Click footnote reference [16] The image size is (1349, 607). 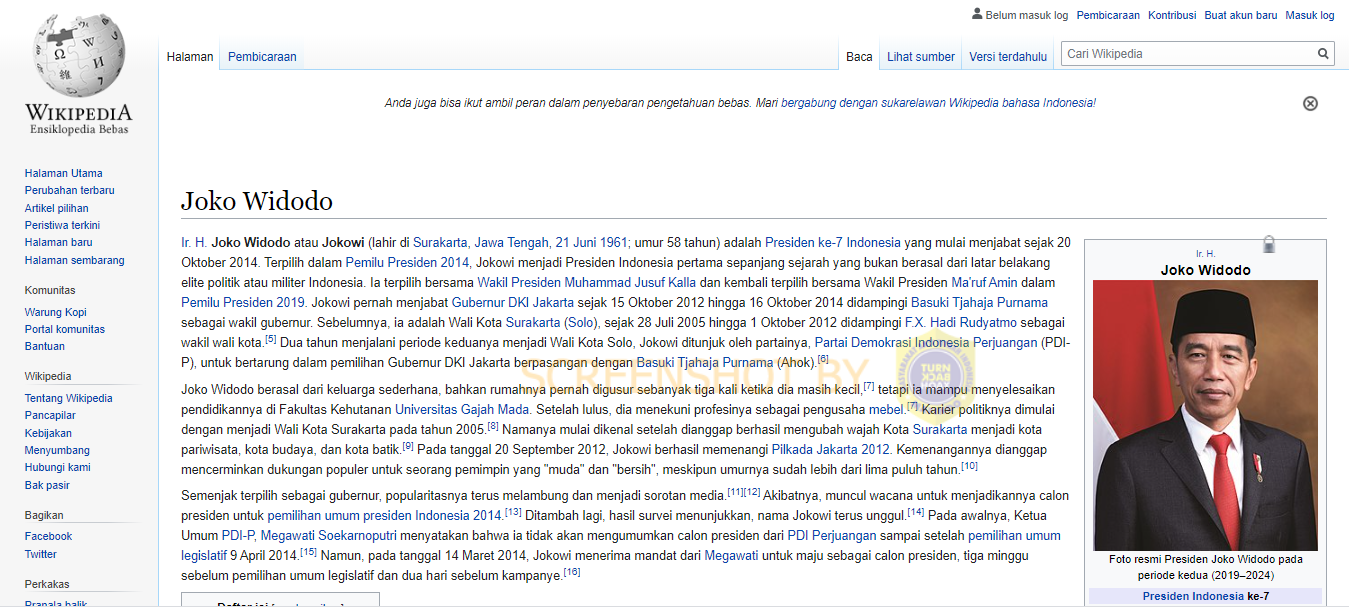point(572,572)
